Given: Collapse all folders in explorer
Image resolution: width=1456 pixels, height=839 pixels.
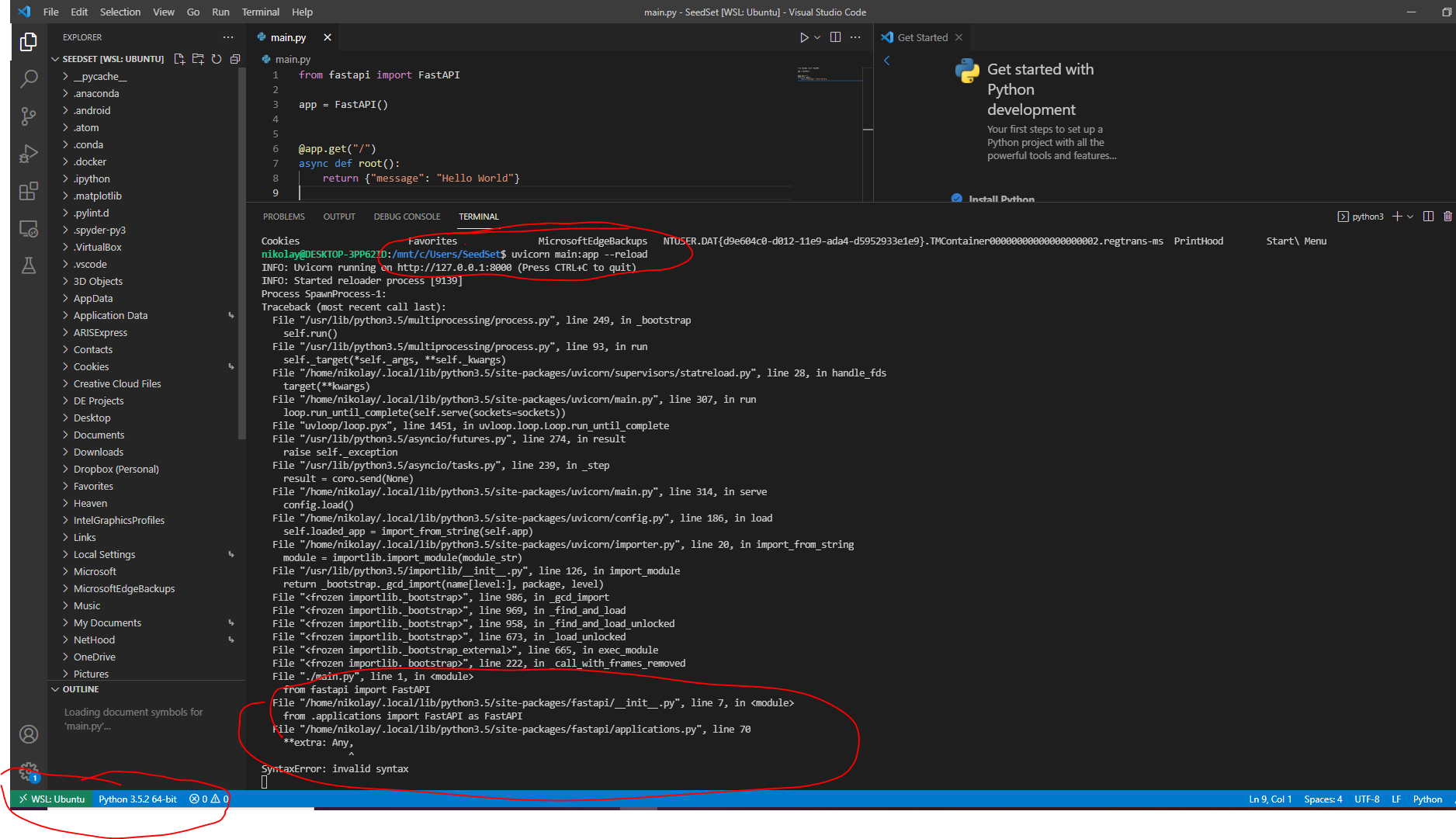Looking at the screenshot, I should pyautogui.click(x=235, y=59).
